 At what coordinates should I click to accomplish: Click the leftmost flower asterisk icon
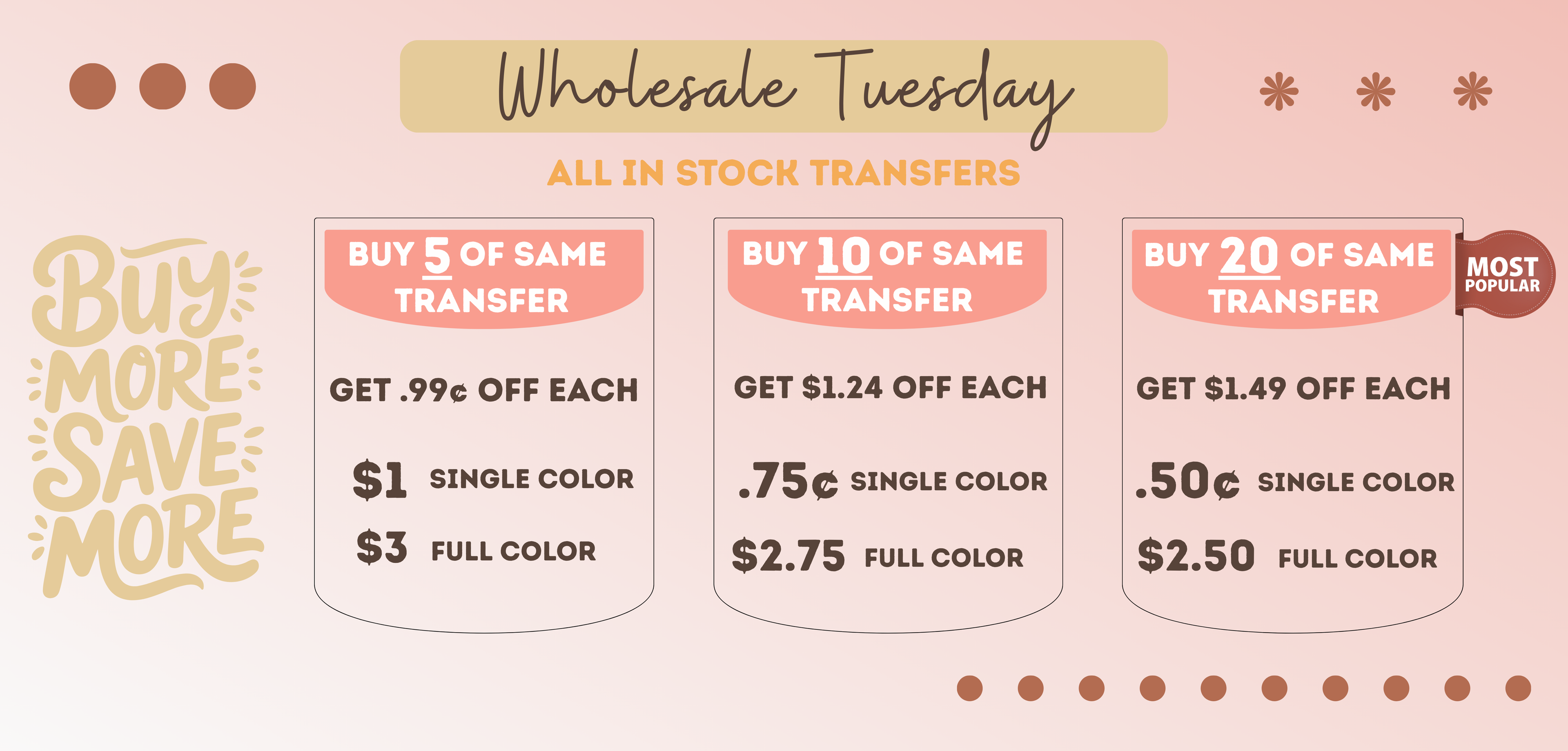1279,92
